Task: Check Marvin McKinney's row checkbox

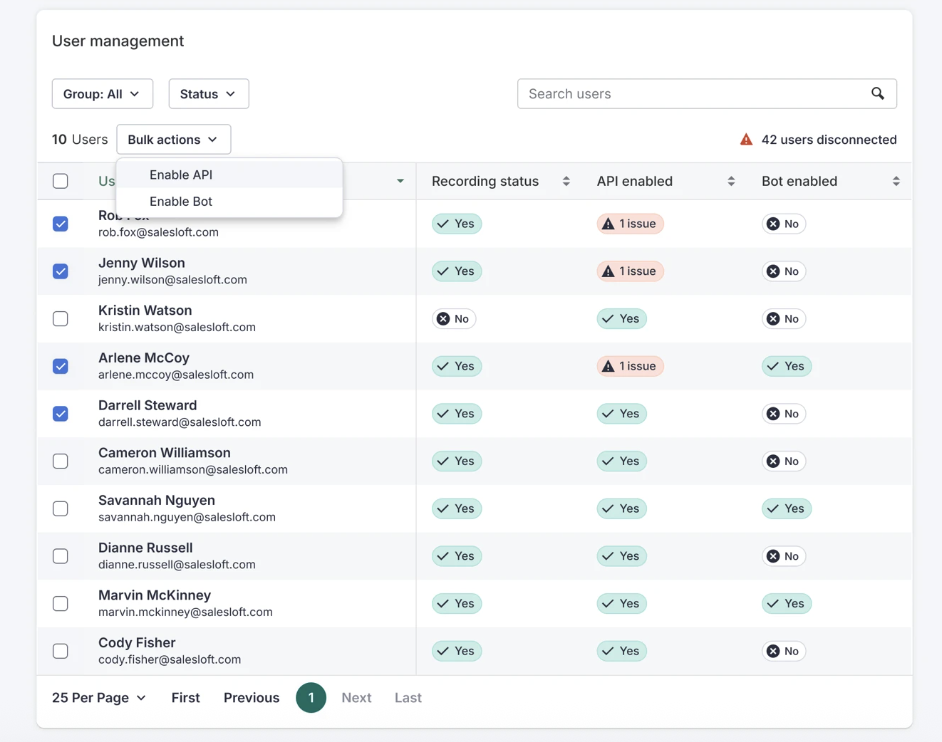Action: point(60,603)
